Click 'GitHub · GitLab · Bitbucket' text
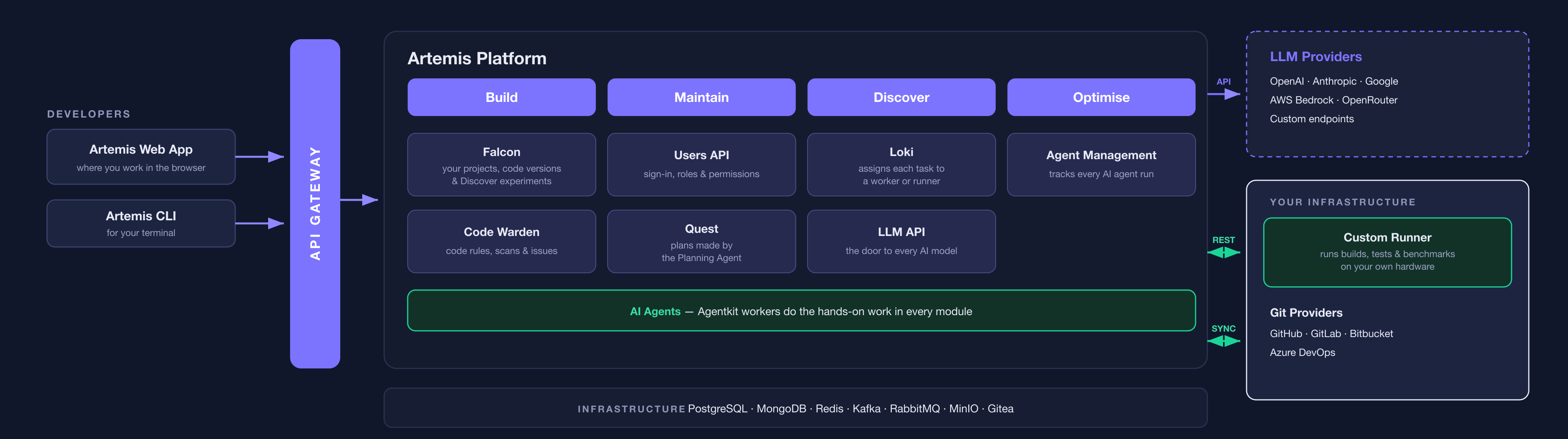Screen dimensions: 1568x439 click(1331, 334)
